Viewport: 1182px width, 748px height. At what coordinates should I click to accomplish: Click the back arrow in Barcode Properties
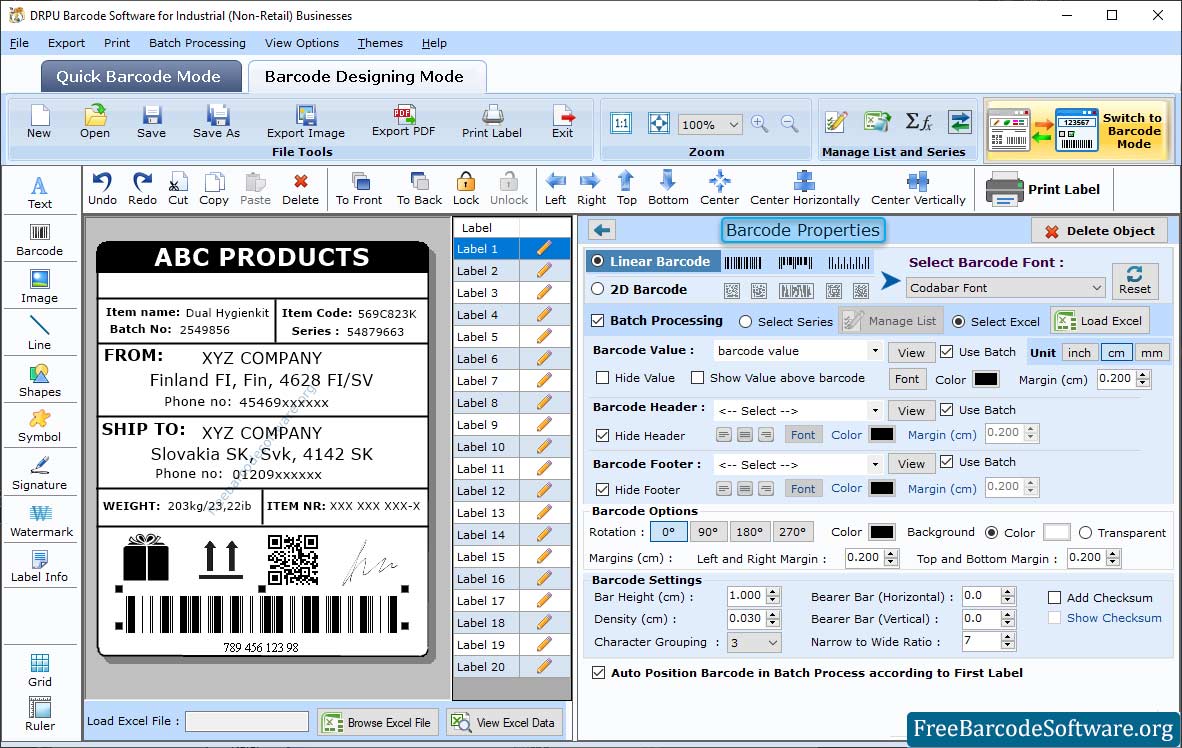[x=602, y=230]
